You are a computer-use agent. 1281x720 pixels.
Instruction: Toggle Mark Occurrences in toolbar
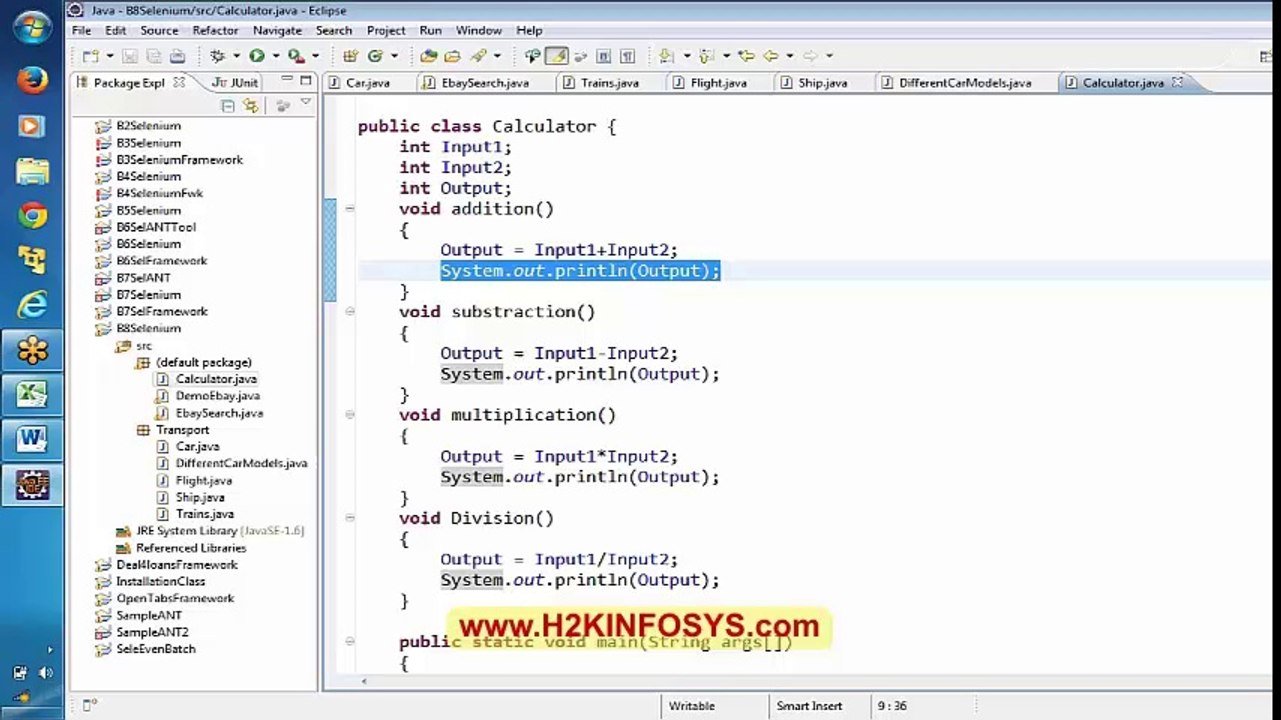pyautogui.click(x=557, y=56)
